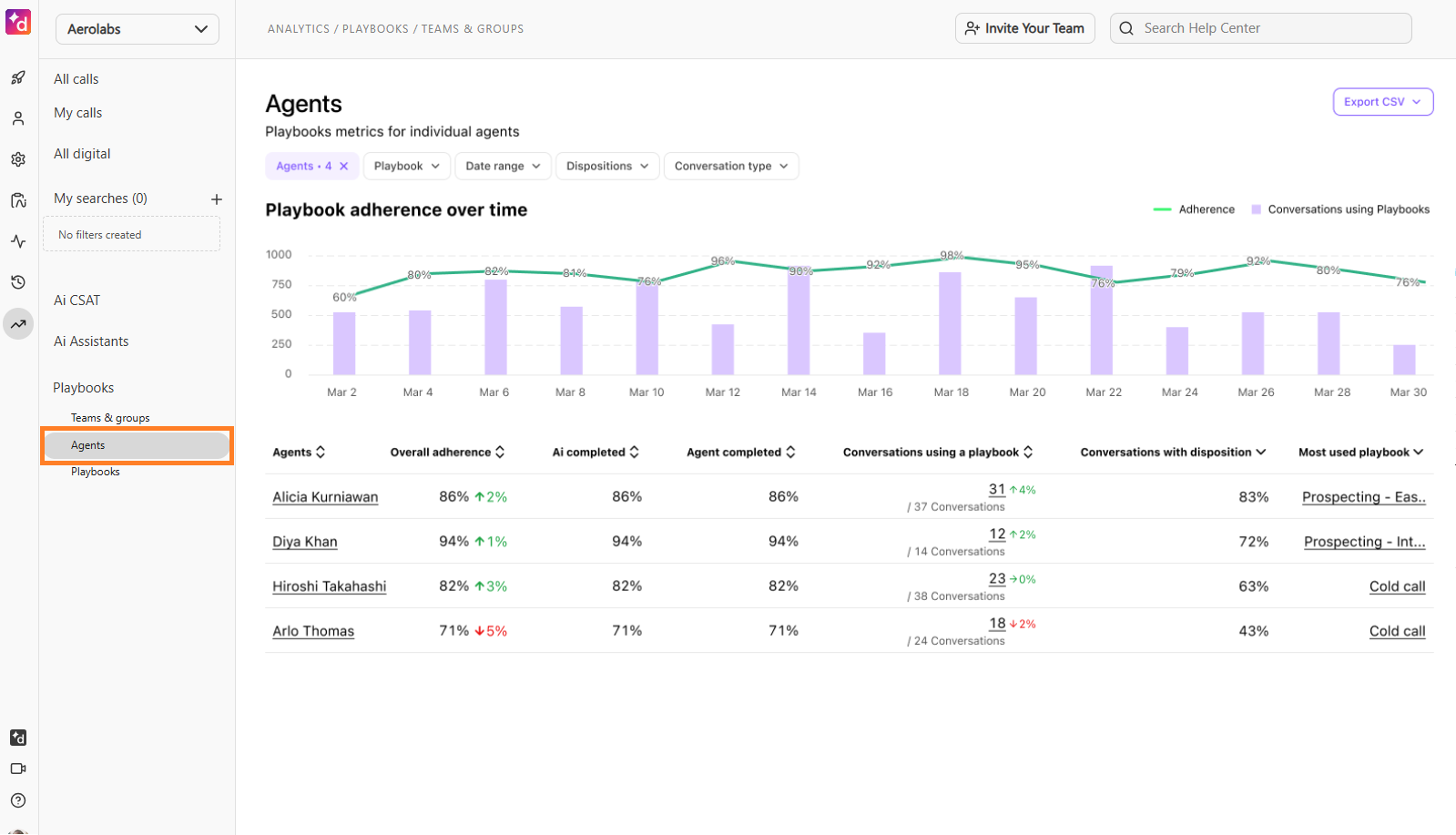
Task: Click Invite Your Team button
Action: tap(1025, 28)
